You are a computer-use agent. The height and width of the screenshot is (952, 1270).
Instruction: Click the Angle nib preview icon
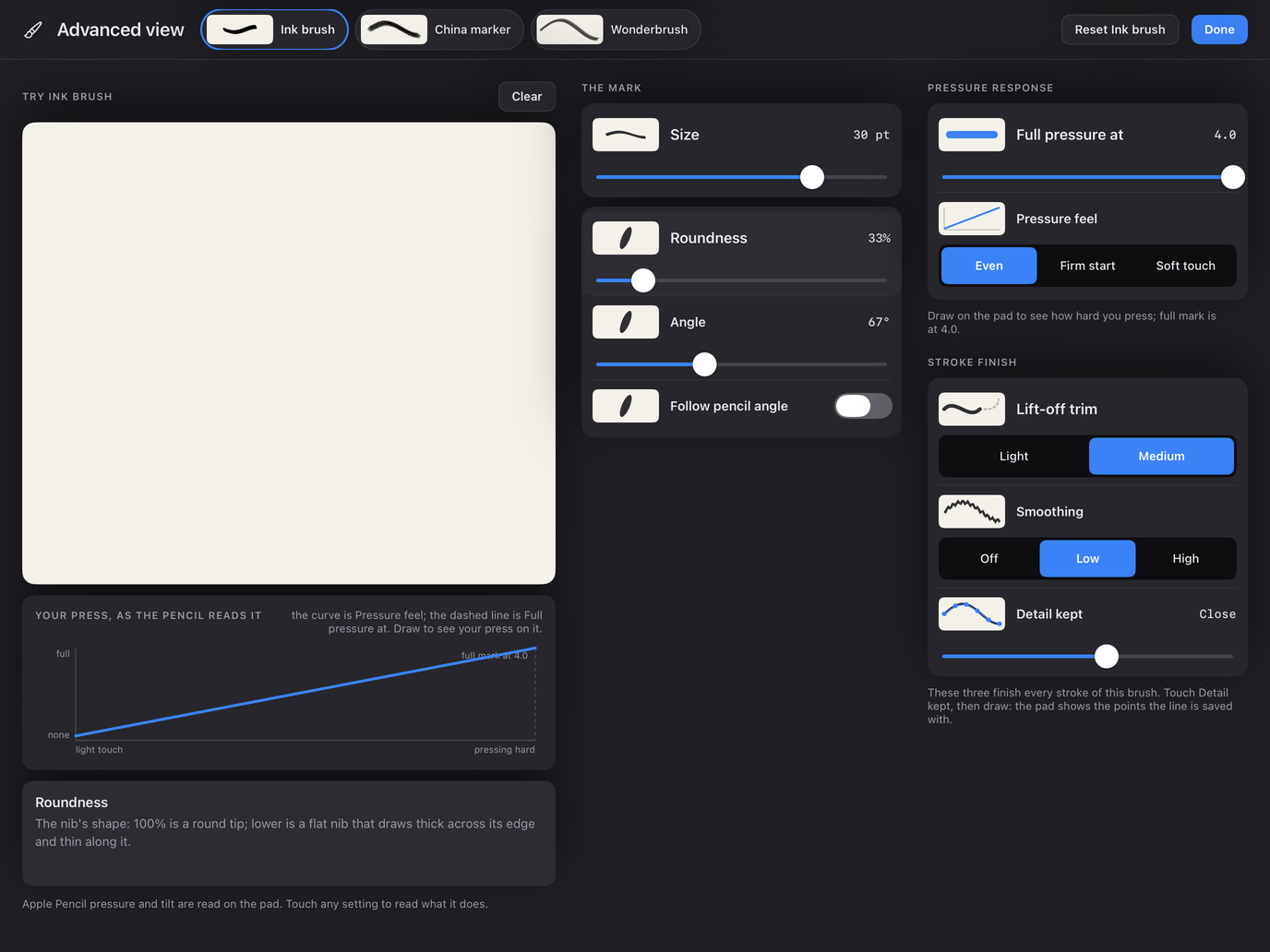626,322
